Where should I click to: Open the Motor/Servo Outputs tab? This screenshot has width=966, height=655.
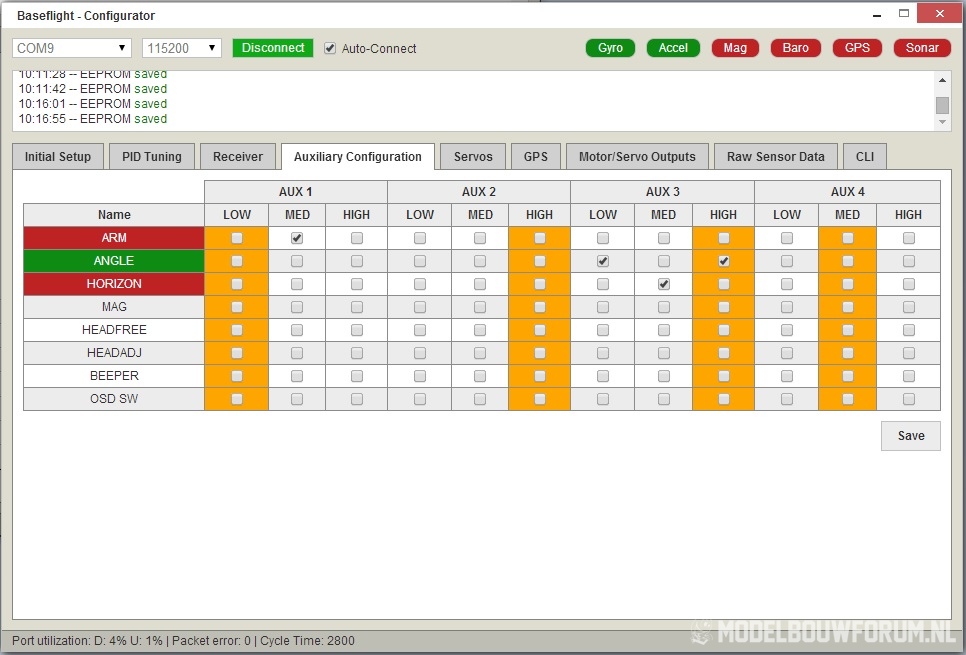(637, 157)
